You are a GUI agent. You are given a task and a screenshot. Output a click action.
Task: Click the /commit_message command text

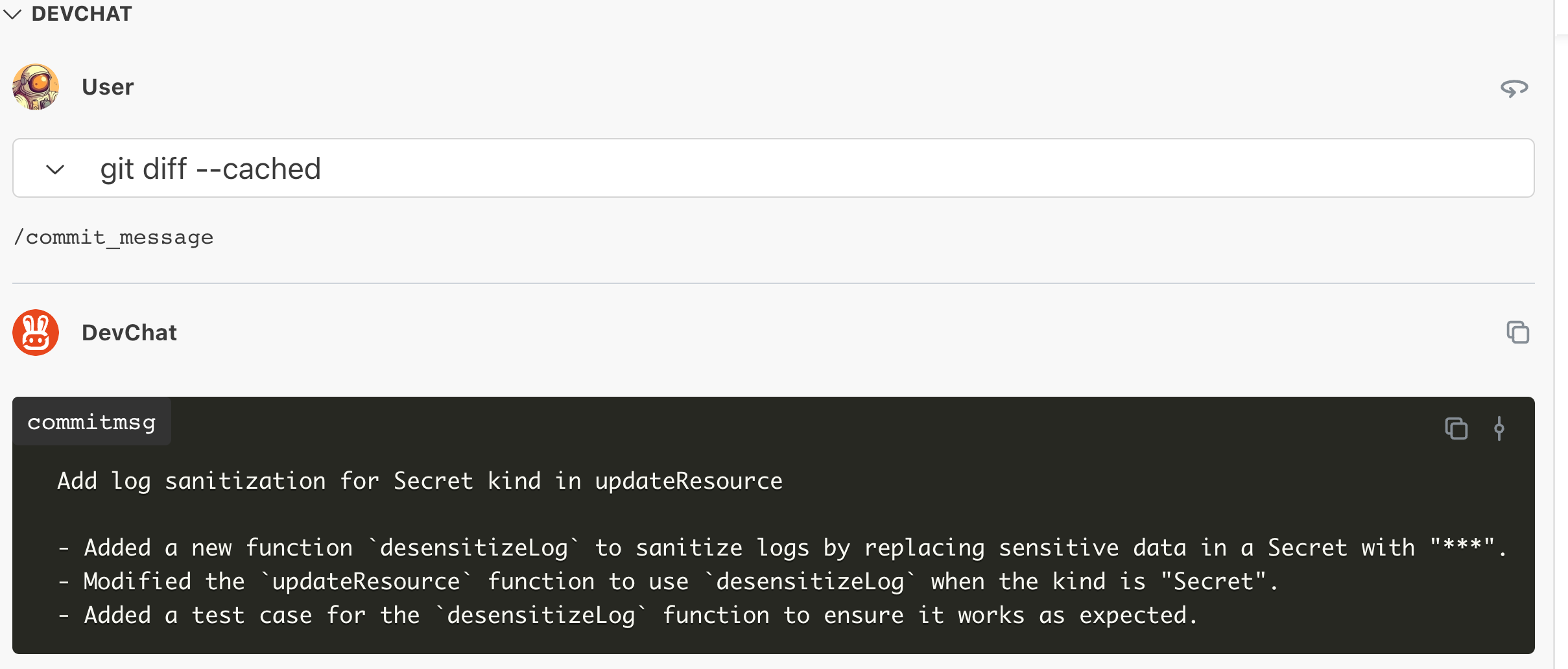tap(113, 237)
